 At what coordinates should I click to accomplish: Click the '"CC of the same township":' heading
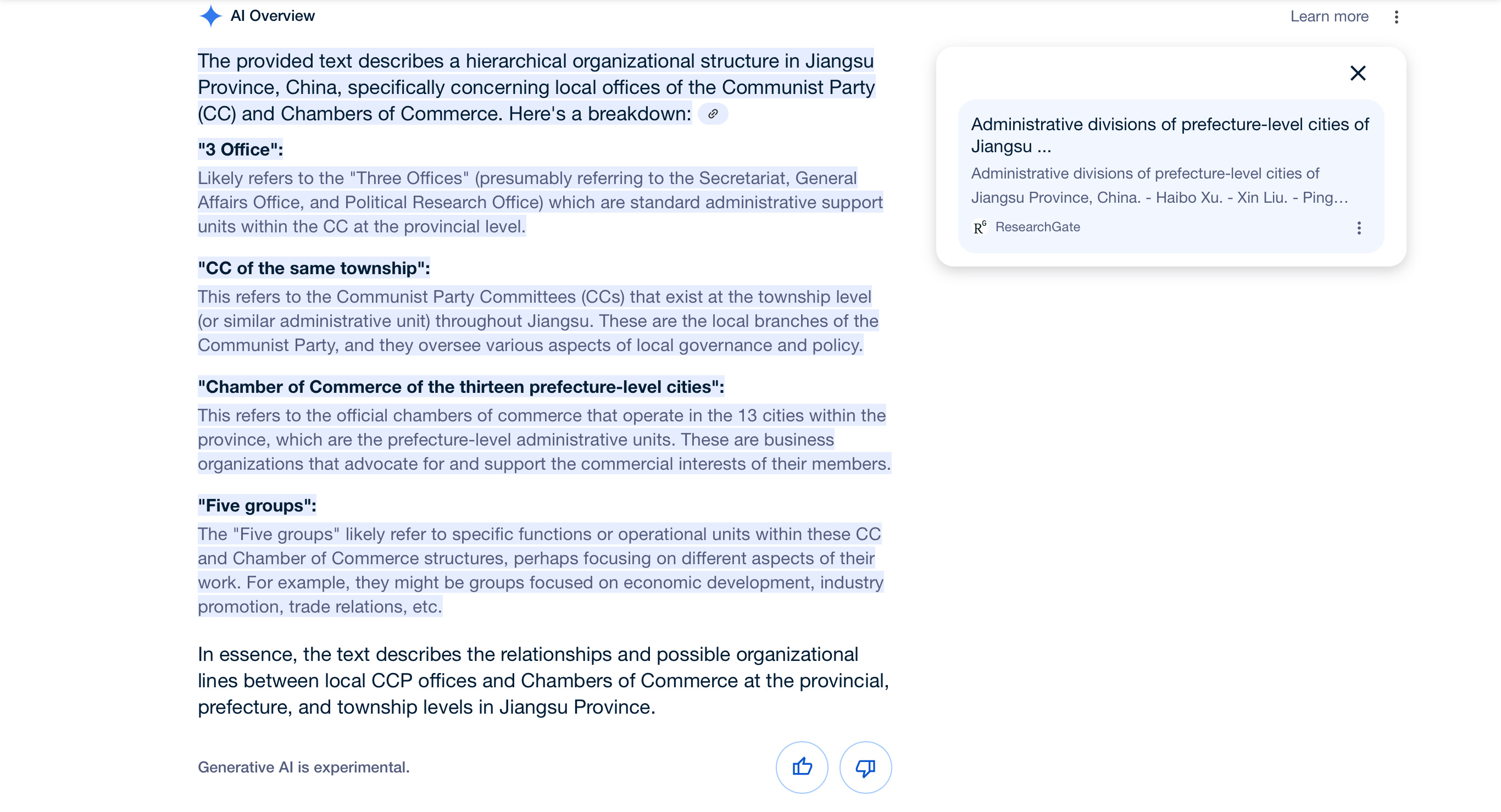pos(314,268)
